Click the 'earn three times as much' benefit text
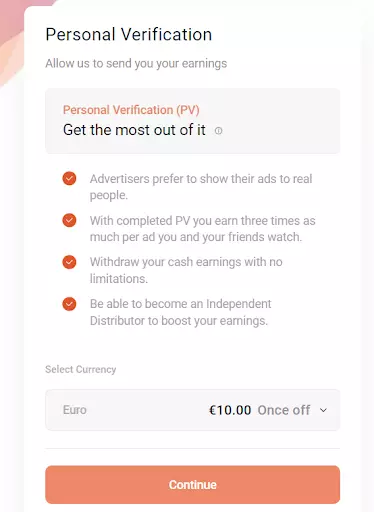 pyautogui.click(x=202, y=229)
